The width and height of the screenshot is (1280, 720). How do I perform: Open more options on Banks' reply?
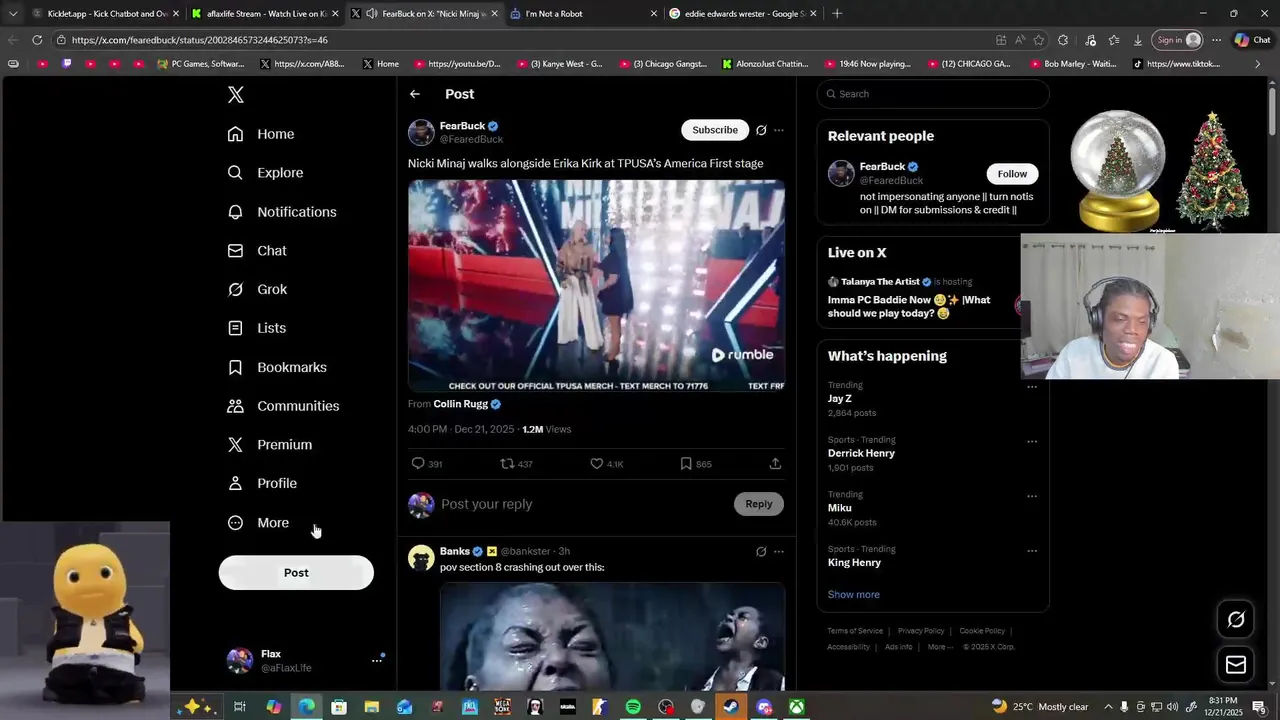click(779, 551)
